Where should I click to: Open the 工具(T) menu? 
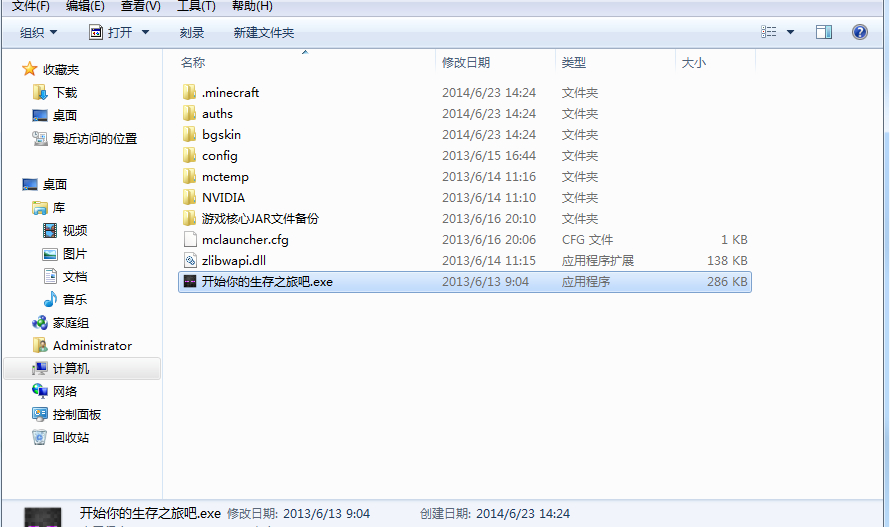pos(196,6)
